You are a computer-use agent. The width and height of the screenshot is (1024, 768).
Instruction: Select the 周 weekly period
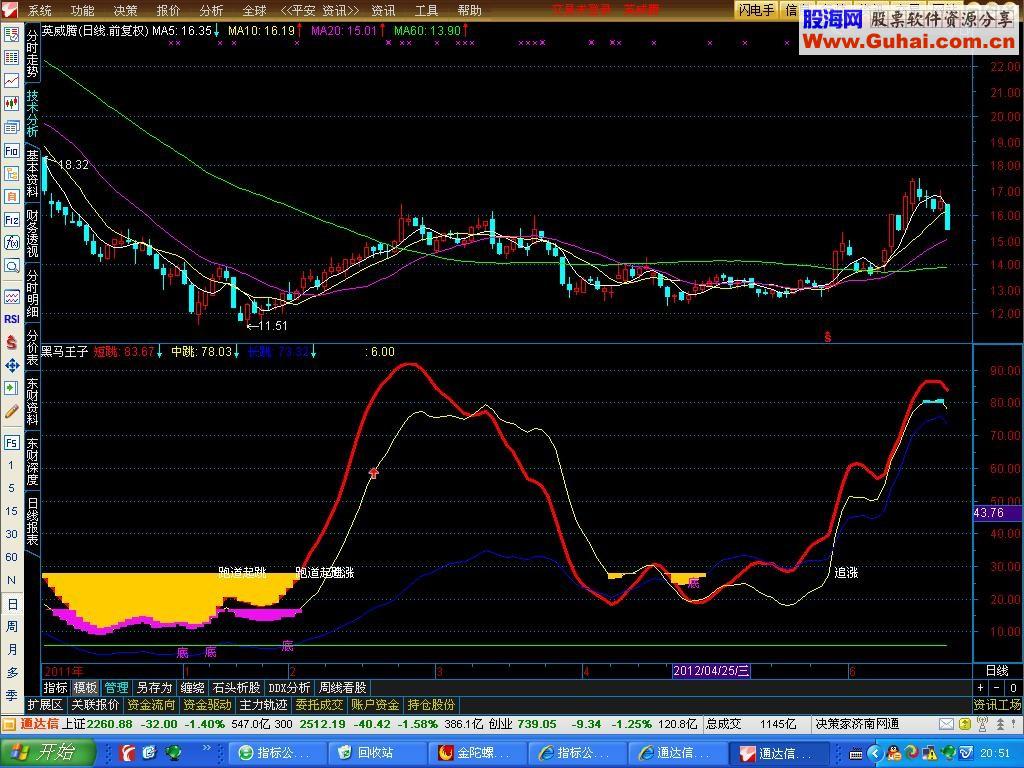pos(12,627)
